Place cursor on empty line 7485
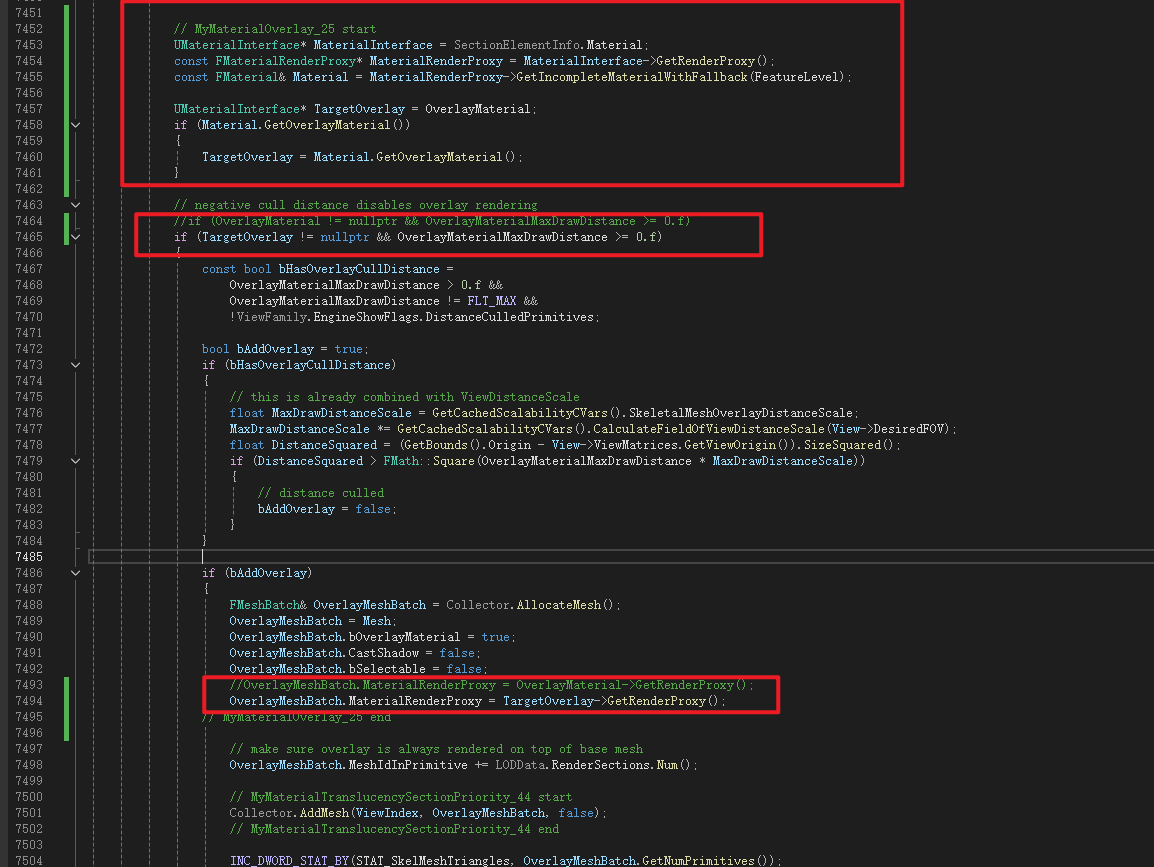 [400, 557]
